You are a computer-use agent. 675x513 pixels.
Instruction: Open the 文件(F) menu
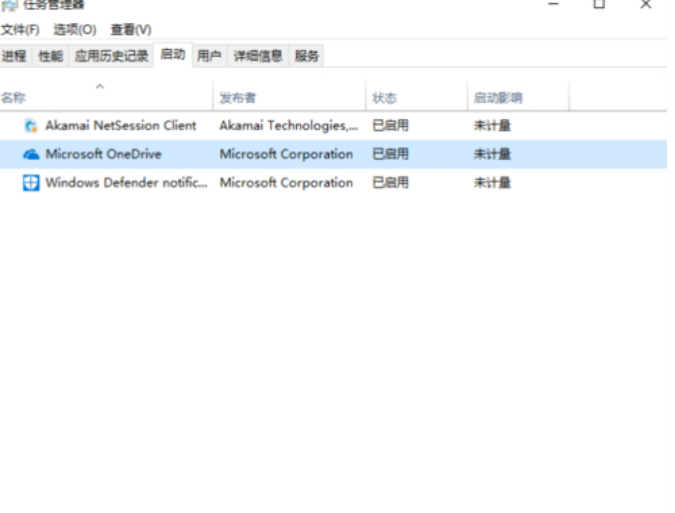(x=20, y=30)
